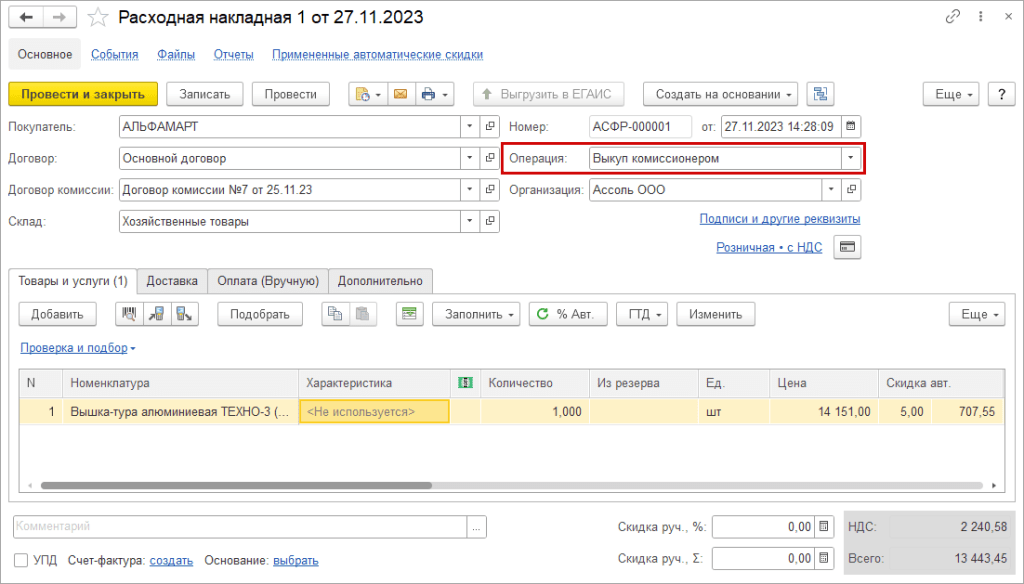Screen dimensions: 1024x584
Task: Click the load from data terminal icon
Action: click(x=157, y=314)
